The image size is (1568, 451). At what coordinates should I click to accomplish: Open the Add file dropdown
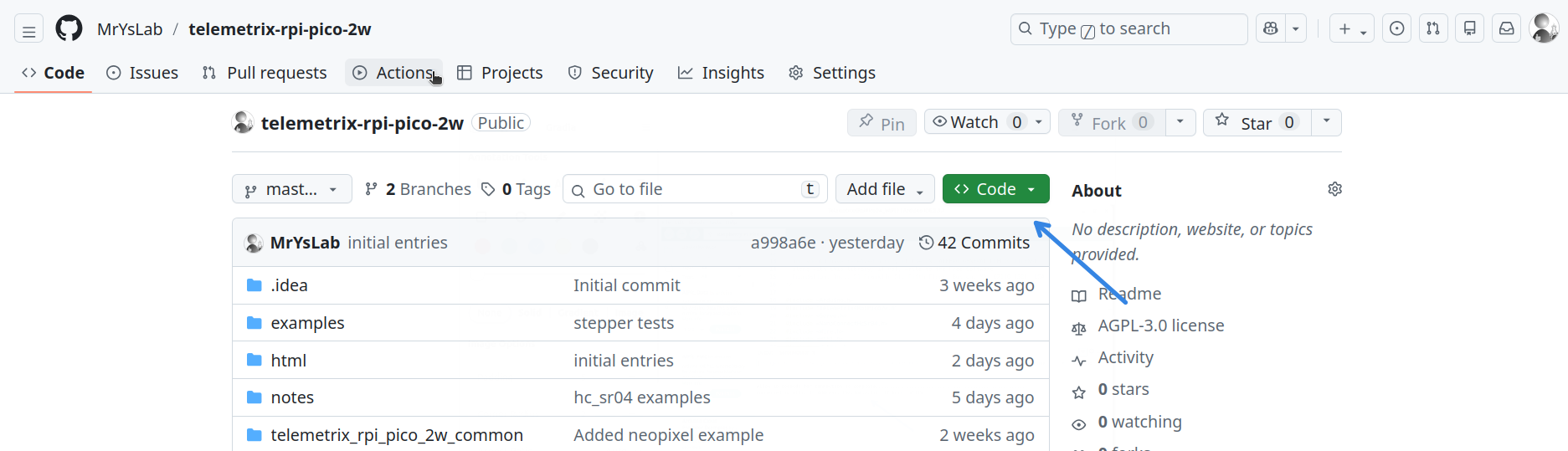[884, 189]
